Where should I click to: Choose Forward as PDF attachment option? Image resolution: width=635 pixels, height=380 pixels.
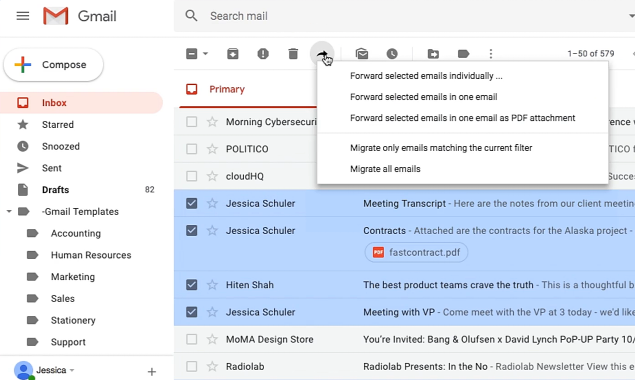(462, 118)
